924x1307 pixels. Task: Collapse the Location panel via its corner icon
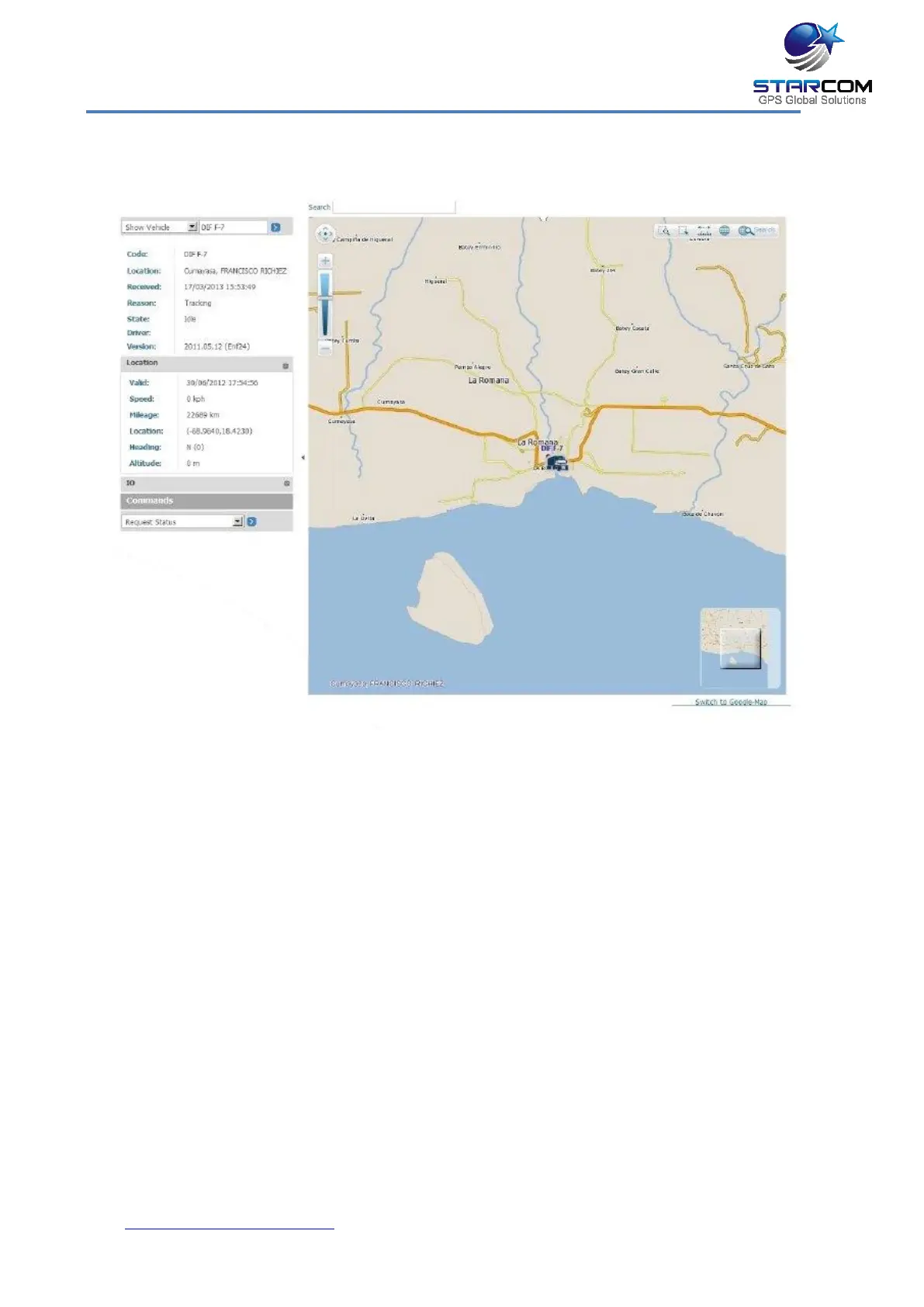tap(286, 366)
